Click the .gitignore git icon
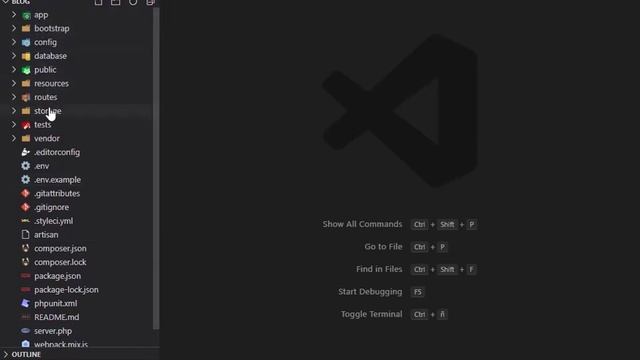The height and width of the screenshot is (360, 640). (25, 207)
